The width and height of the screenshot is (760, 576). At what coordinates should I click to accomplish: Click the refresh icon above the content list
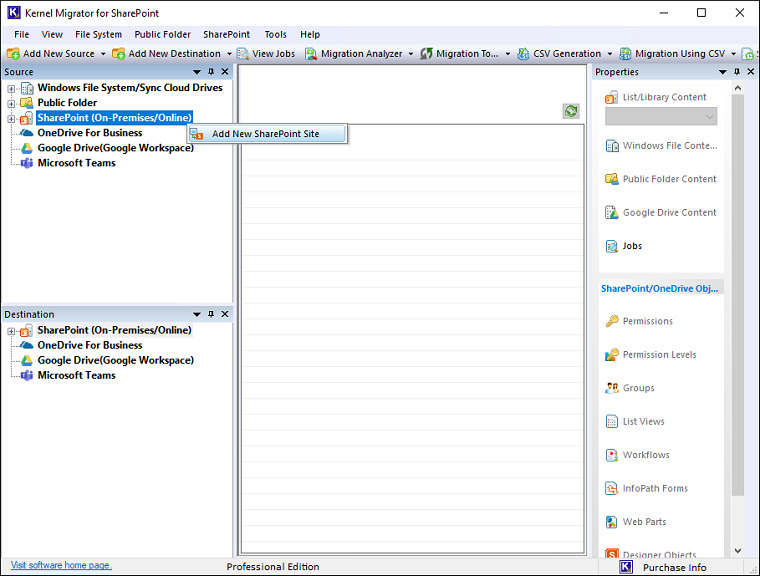click(571, 111)
